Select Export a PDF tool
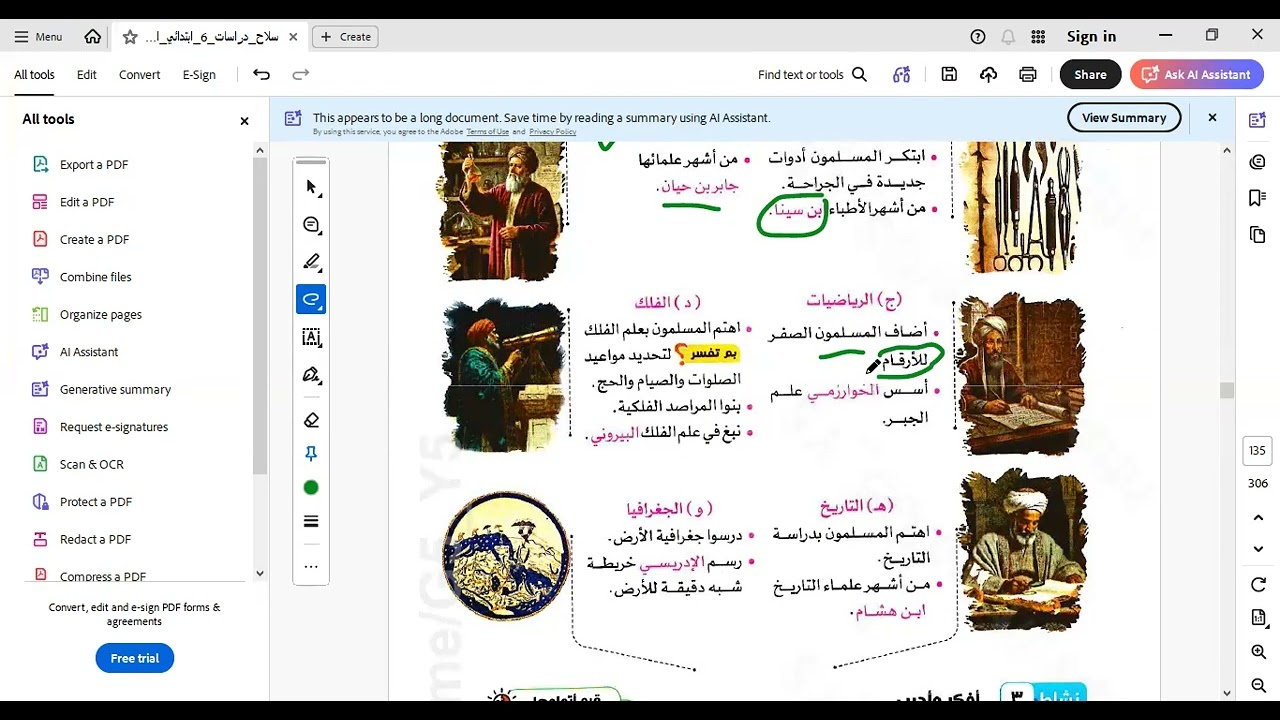 [94, 165]
